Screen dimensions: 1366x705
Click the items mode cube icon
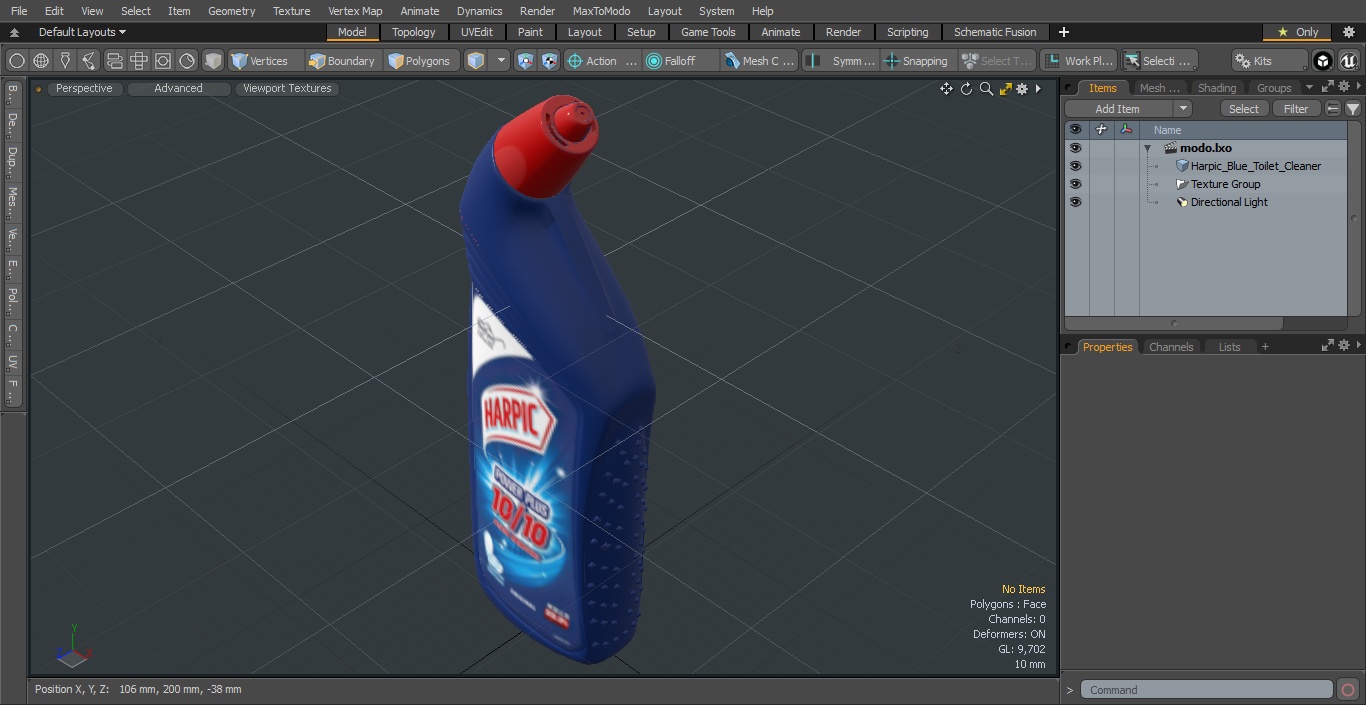[x=476, y=61]
